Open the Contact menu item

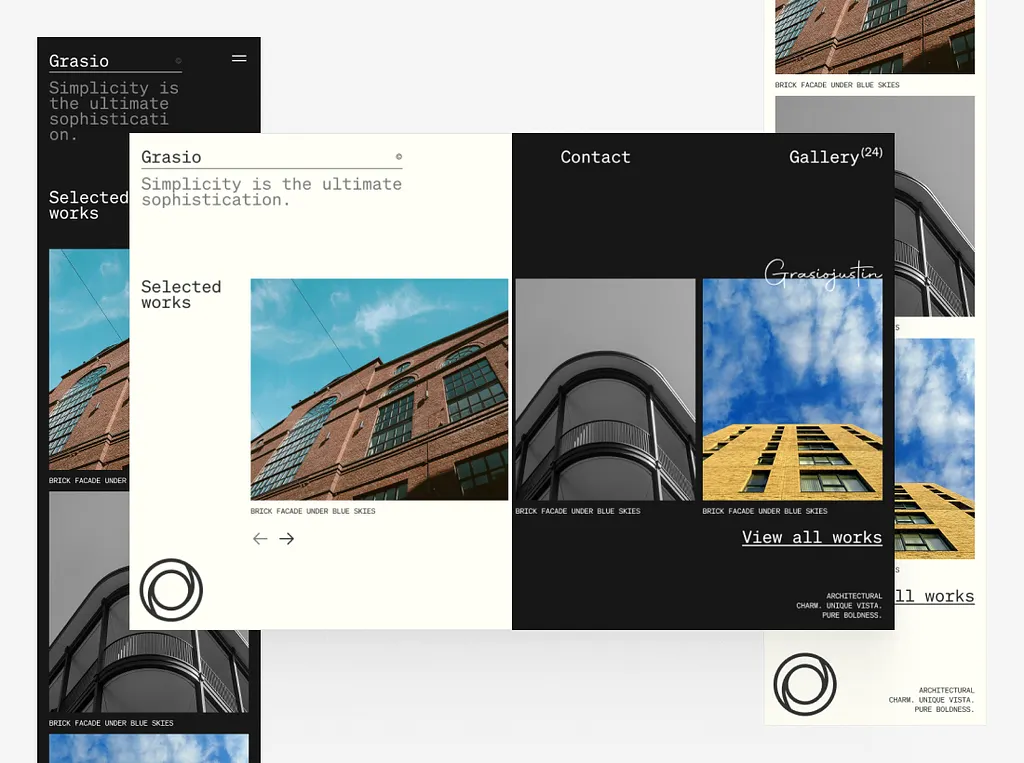point(595,157)
